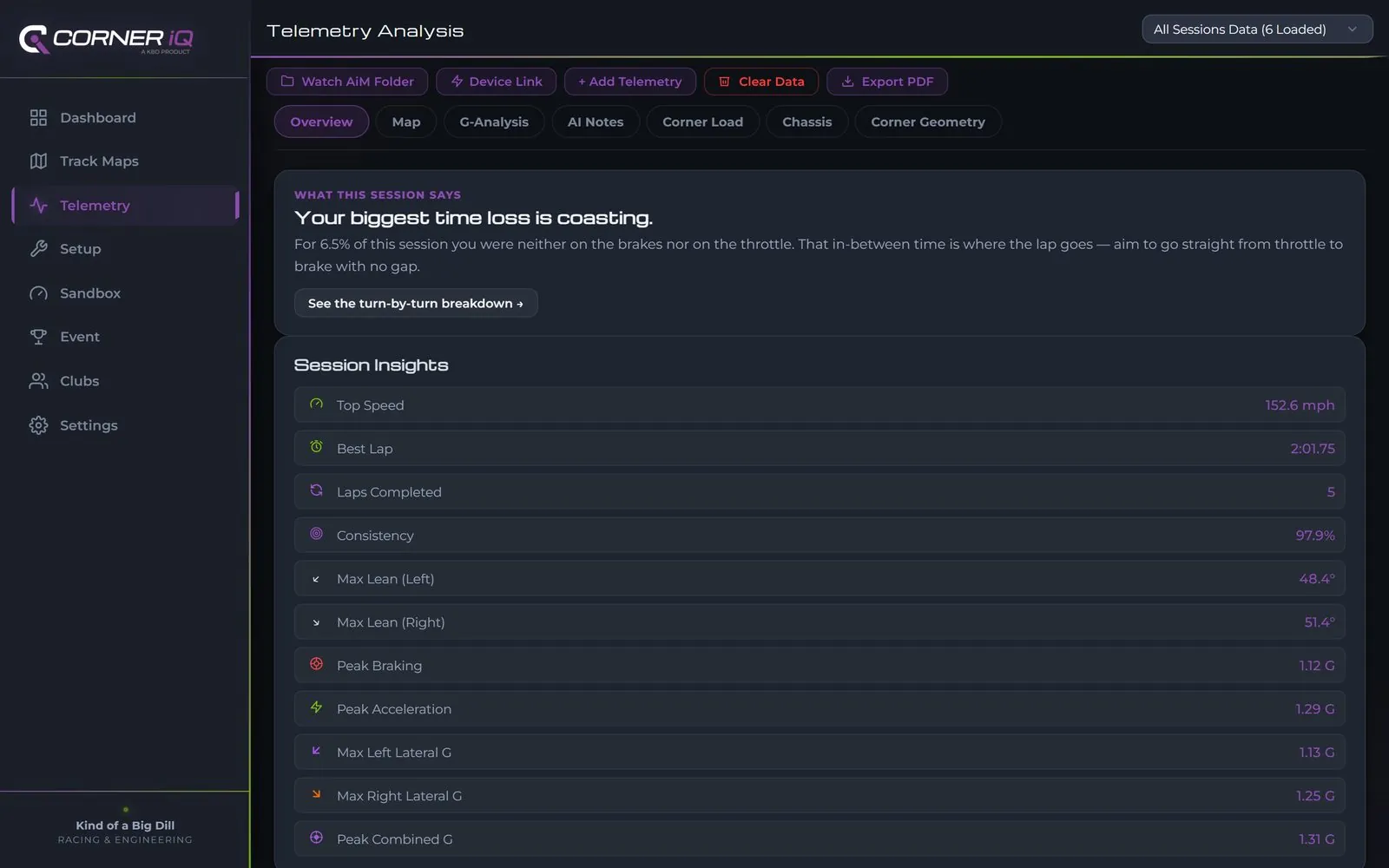Click the Corner iQ logo
Image resolution: width=1389 pixels, height=868 pixels.
[x=106, y=39]
